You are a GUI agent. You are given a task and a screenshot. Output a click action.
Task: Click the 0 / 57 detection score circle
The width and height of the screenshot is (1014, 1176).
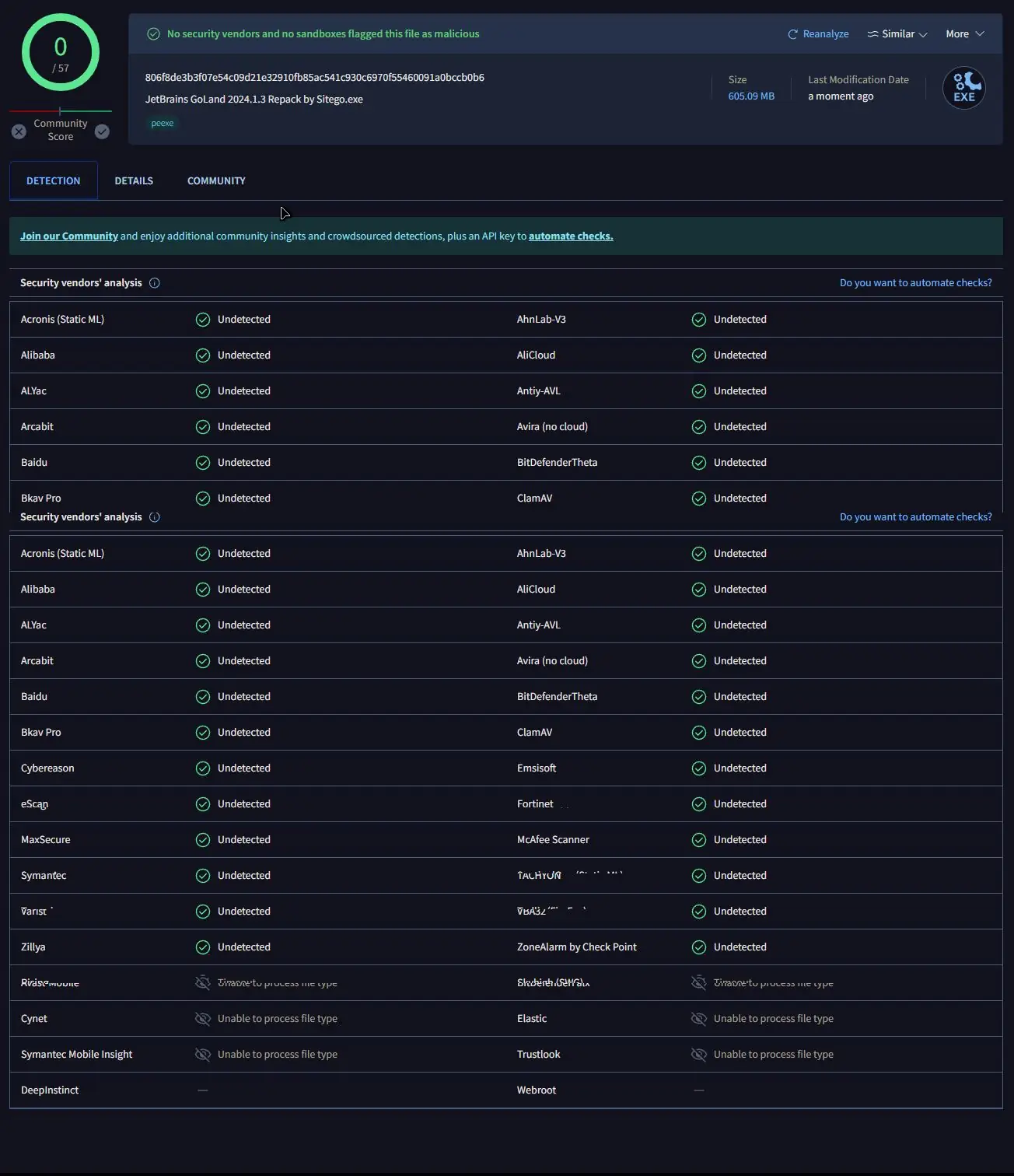61,53
